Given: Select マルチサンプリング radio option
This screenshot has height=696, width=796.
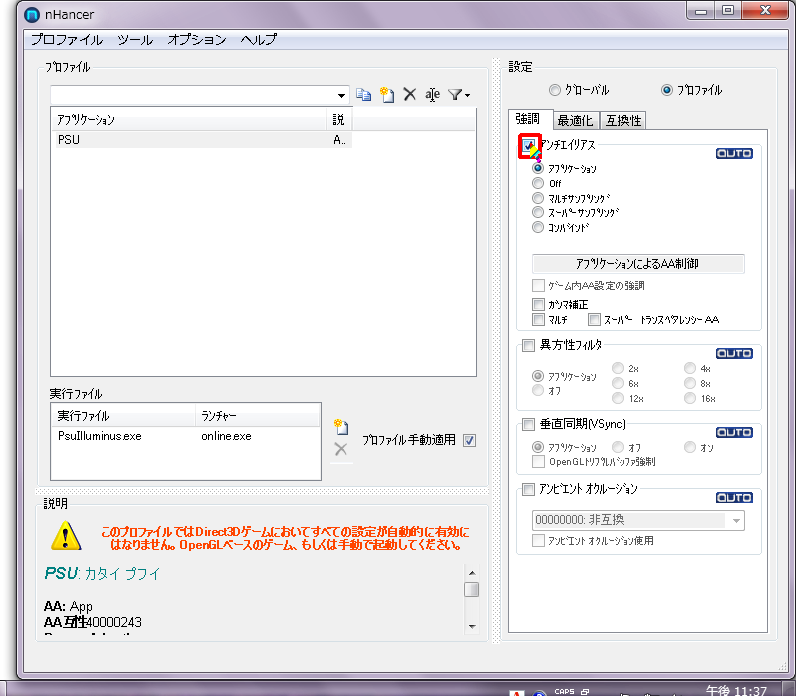Looking at the screenshot, I should [x=538, y=197].
